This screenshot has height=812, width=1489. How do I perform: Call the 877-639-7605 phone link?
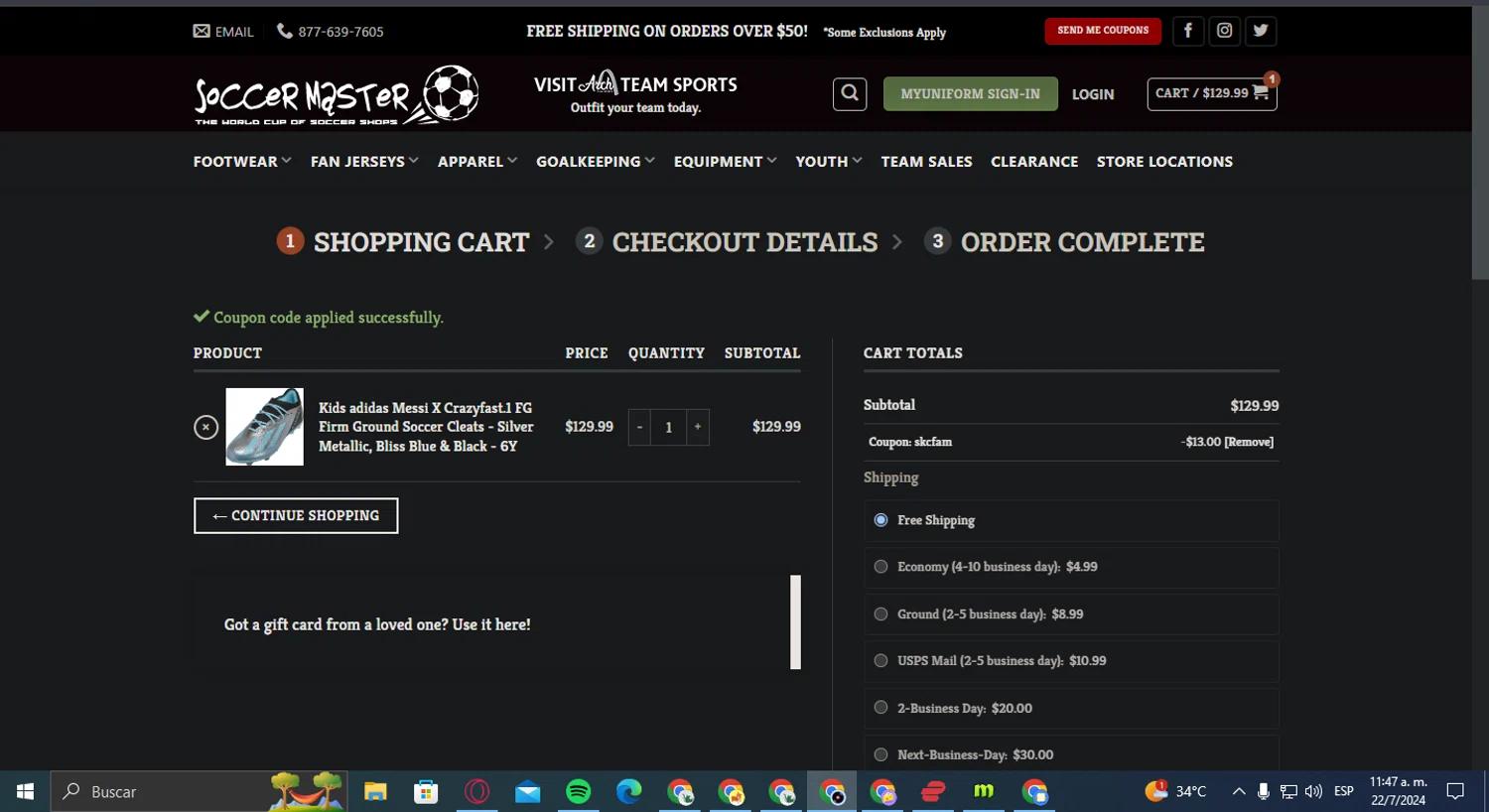click(x=331, y=32)
